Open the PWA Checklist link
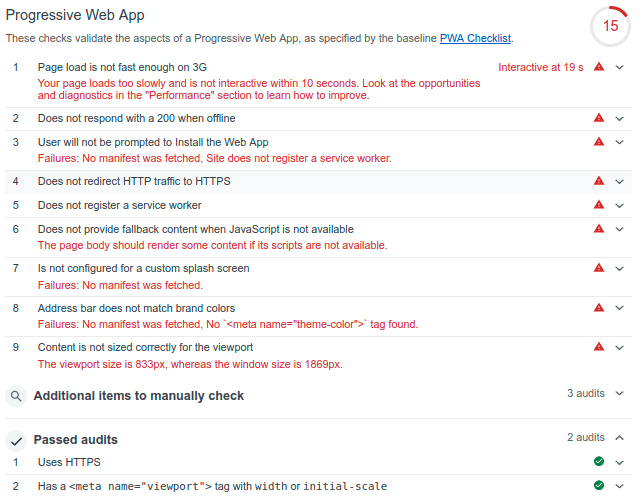 (475, 38)
